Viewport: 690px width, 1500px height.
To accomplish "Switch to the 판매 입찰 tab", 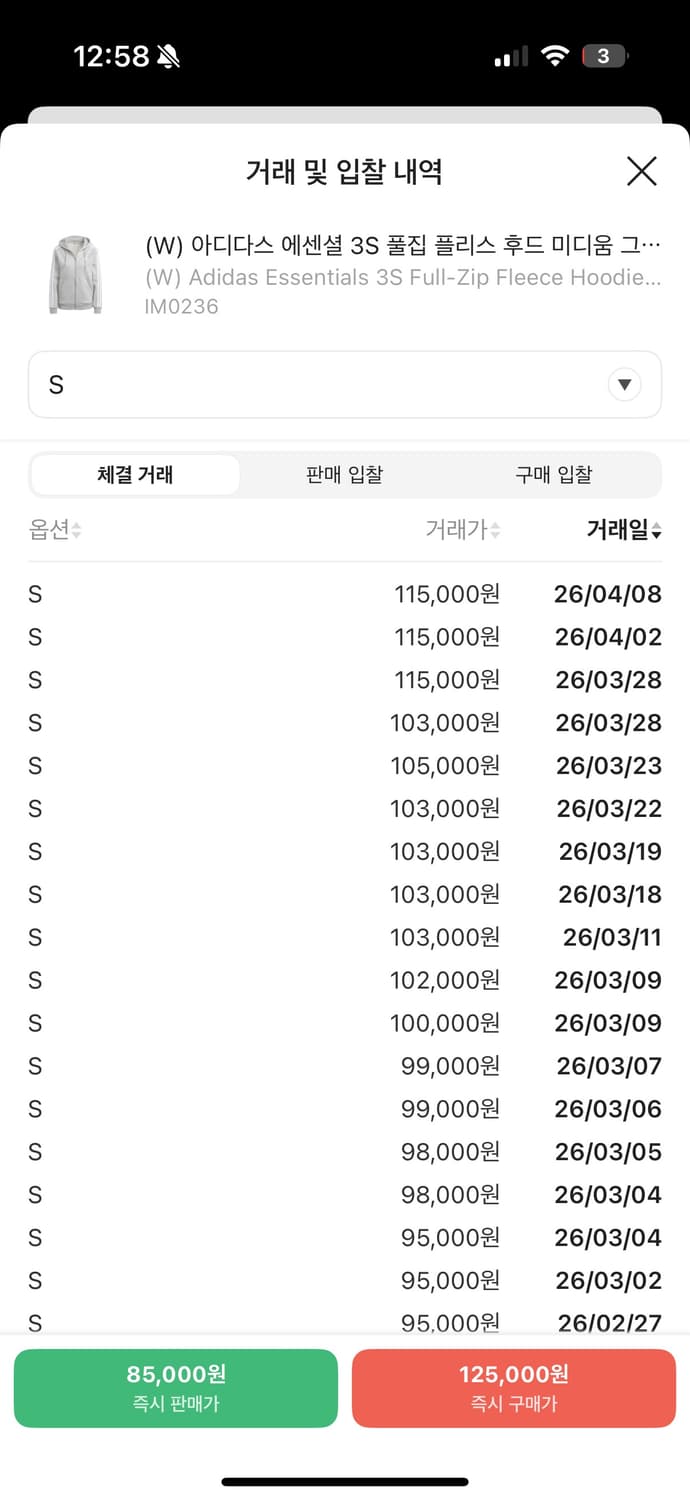I will [344, 475].
